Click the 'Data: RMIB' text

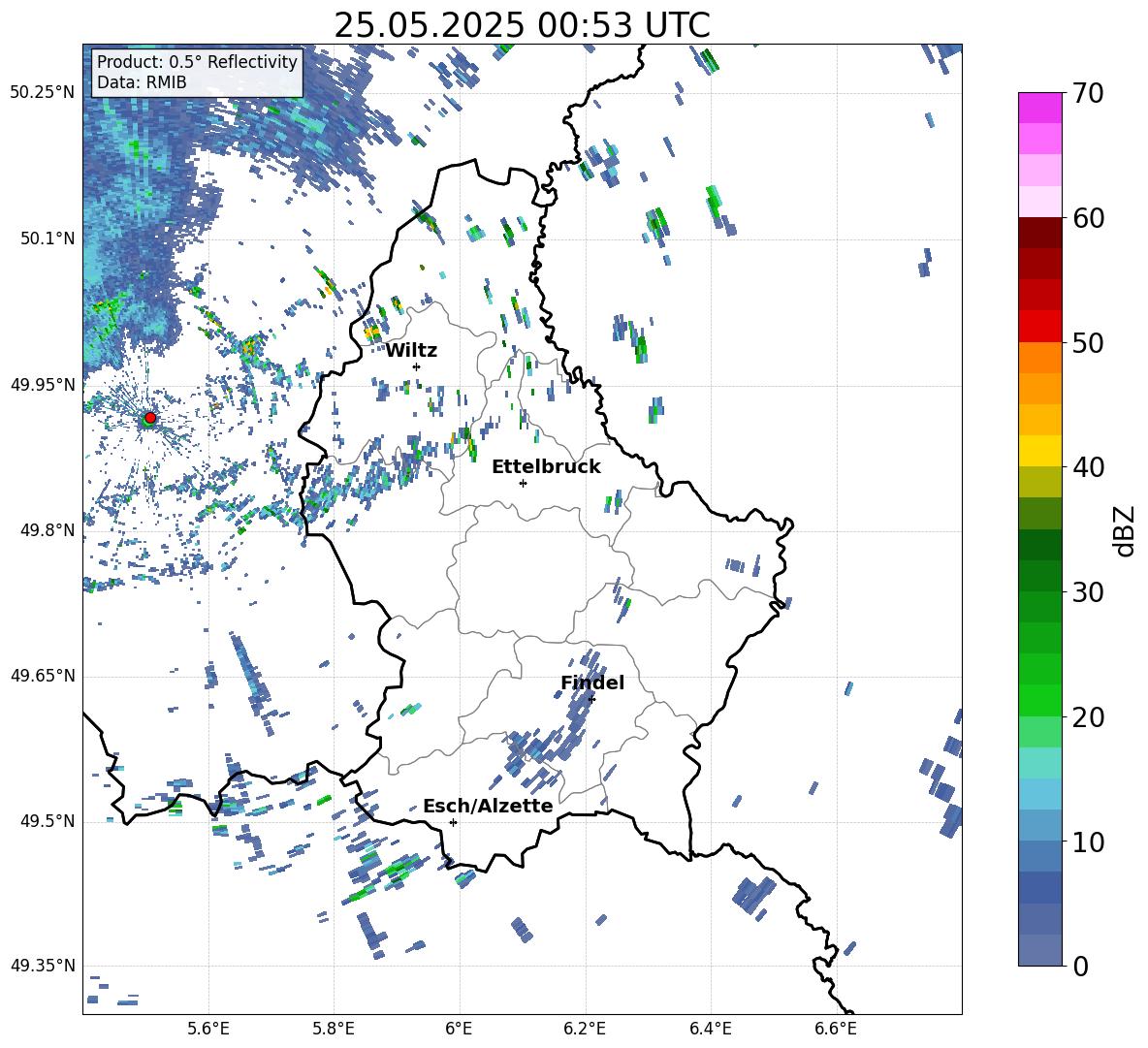coord(142,82)
